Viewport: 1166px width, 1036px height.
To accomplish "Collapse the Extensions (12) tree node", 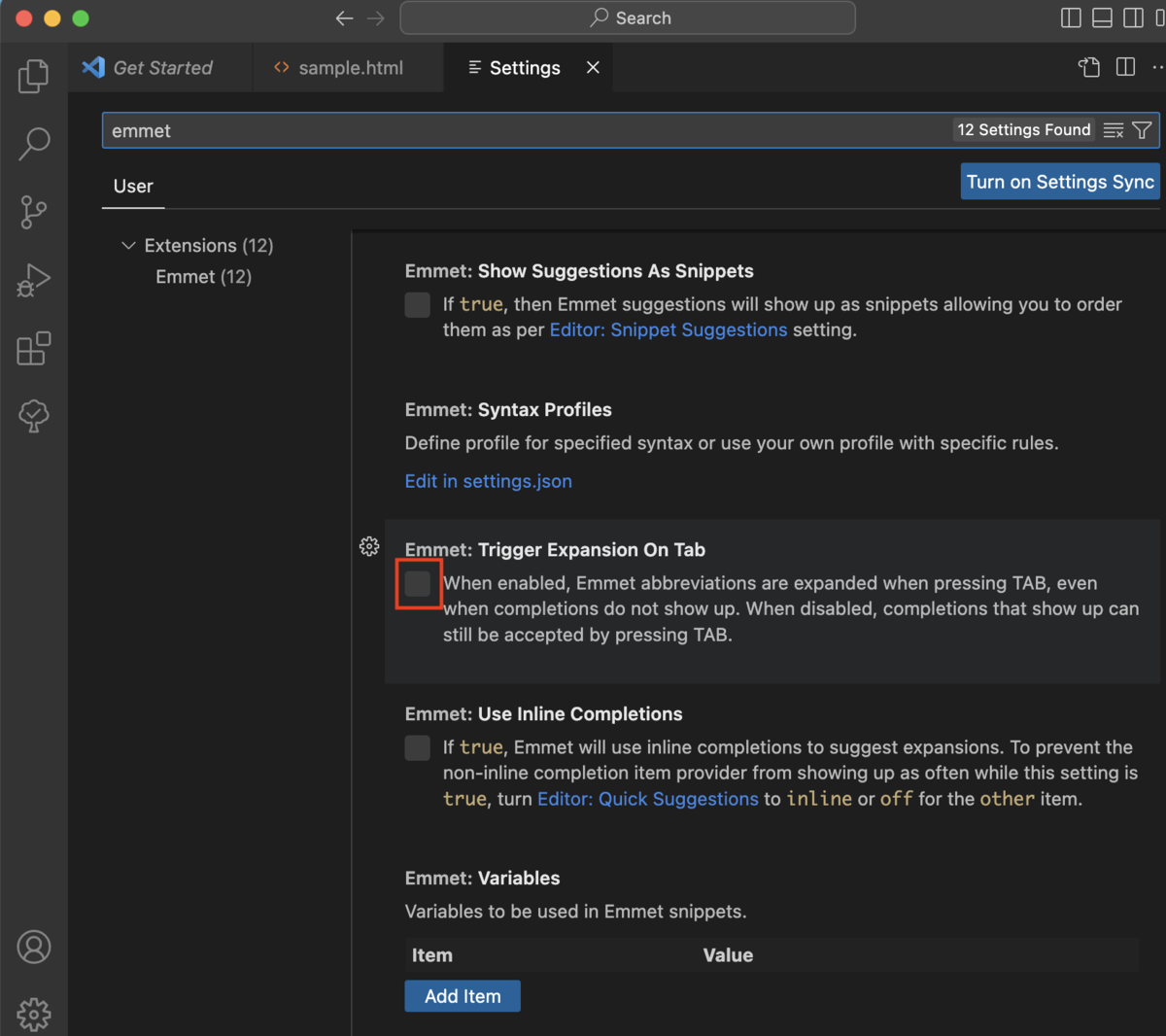I will pyautogui.click(x=128, y=245).
